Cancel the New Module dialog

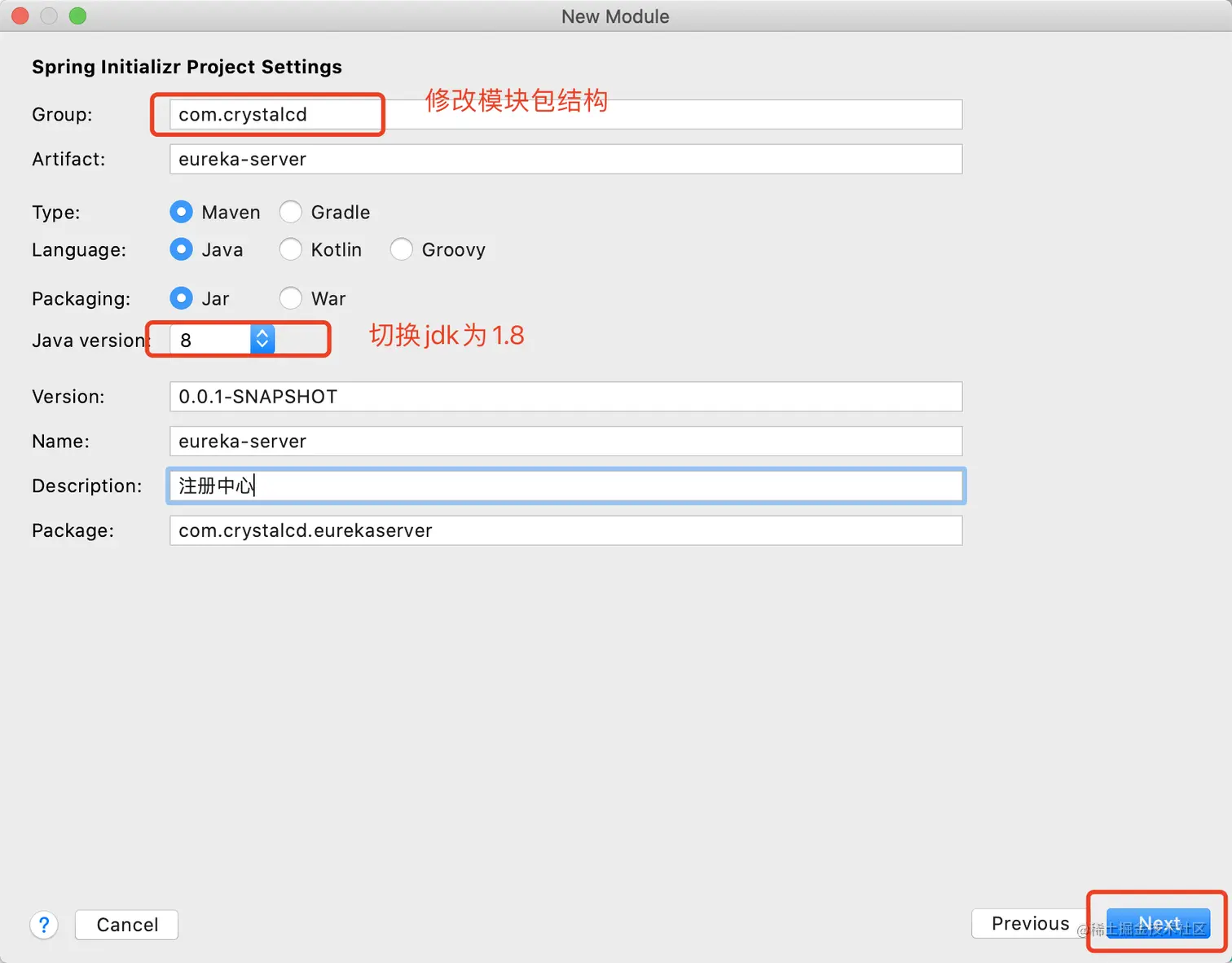[126, 925]
